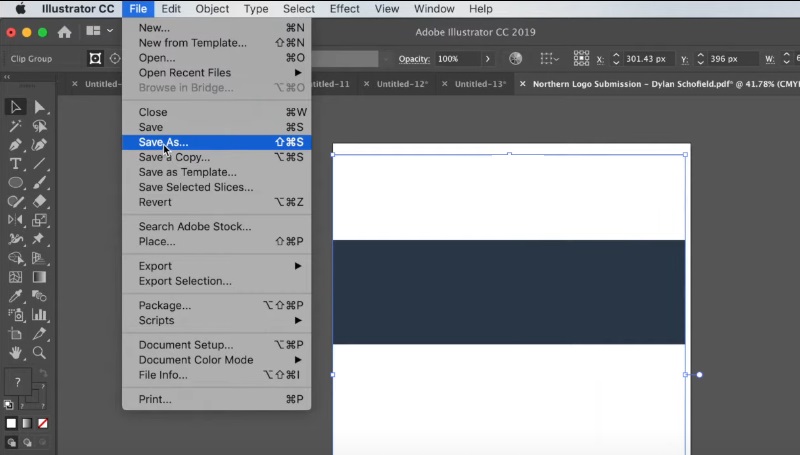
Task: Select the Eraser tool
Action: pos(39,201)
